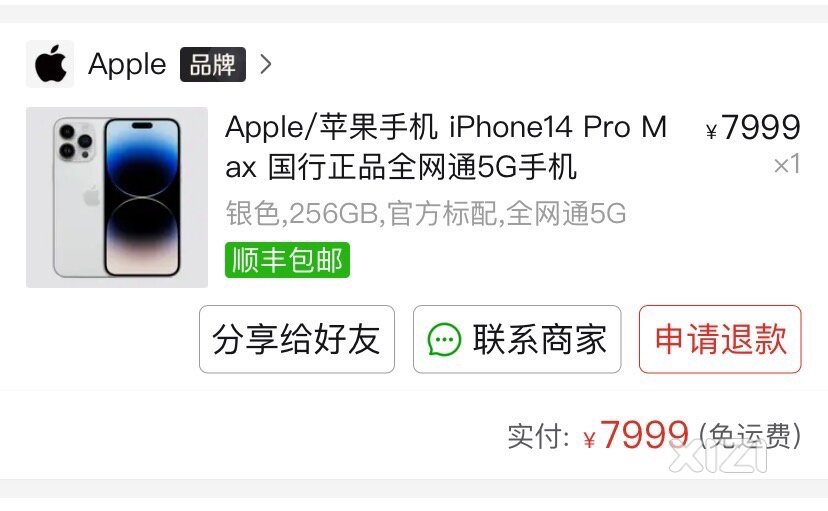Click the xizi watermark logo

(x=720, y=457)
